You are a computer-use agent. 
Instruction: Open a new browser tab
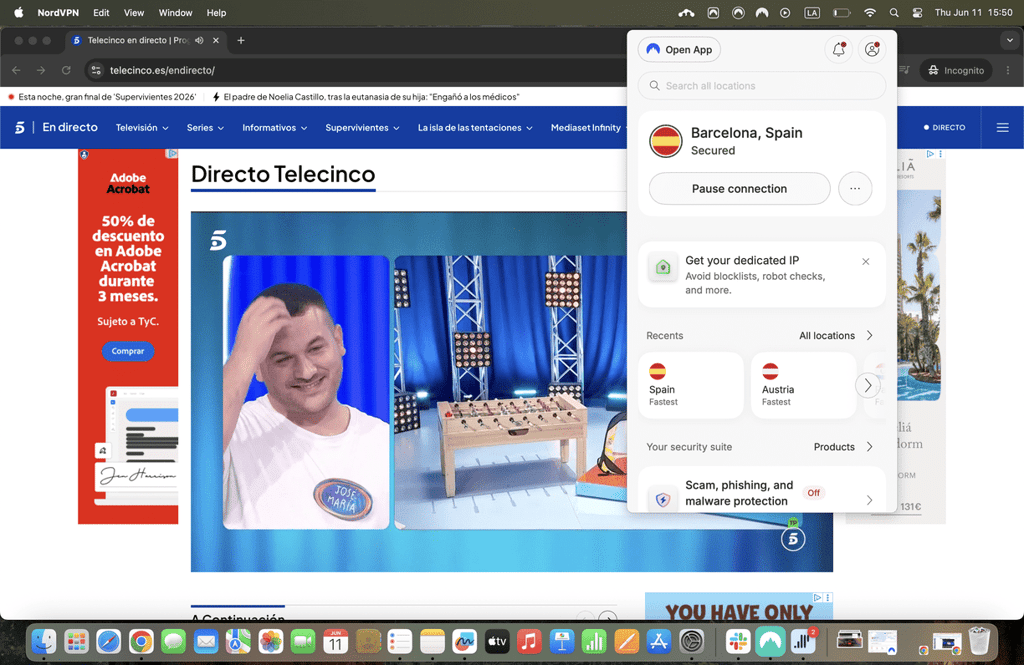[x=240, y=41]
